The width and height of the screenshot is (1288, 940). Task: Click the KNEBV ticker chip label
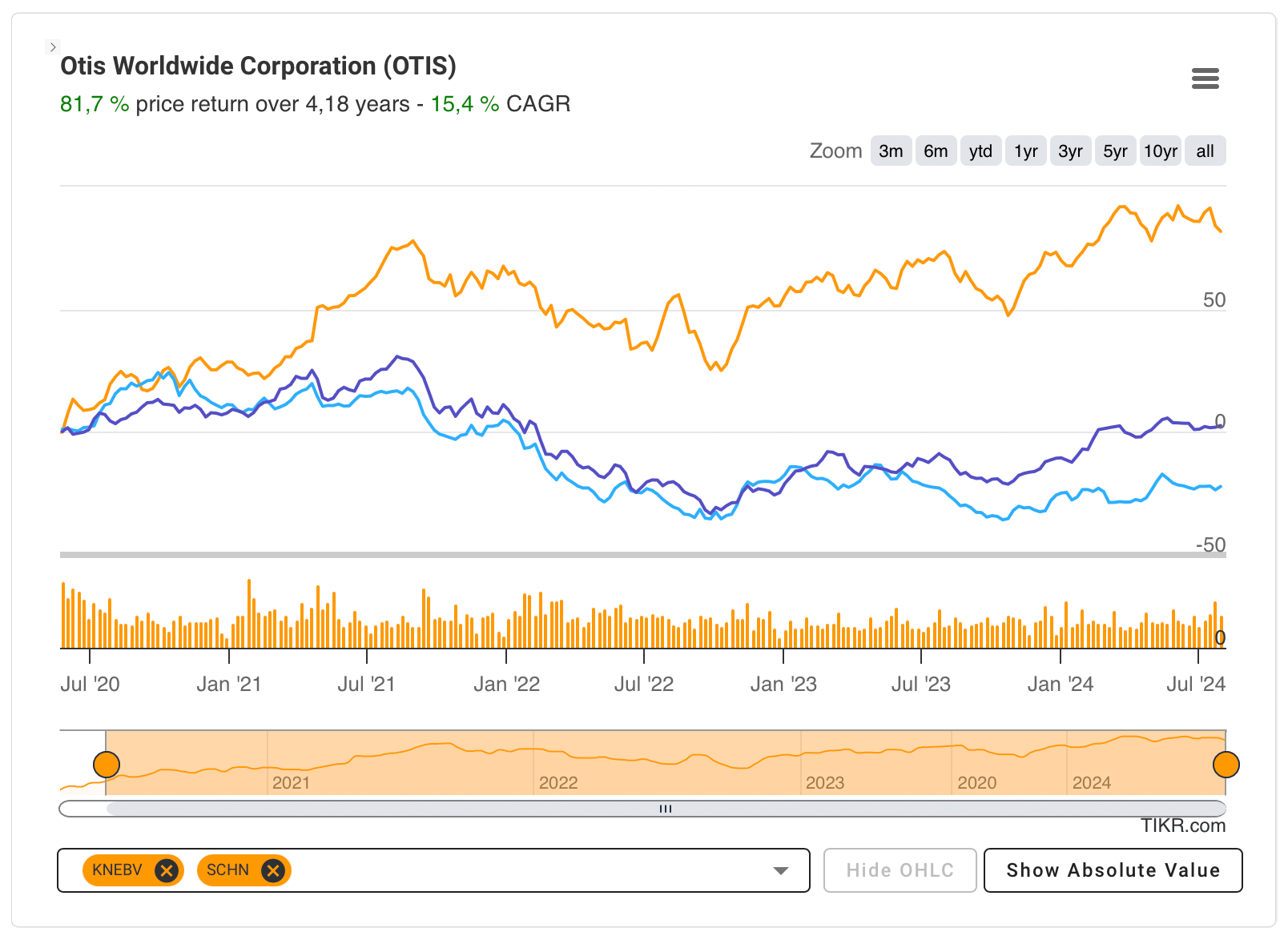pos(117,870)
